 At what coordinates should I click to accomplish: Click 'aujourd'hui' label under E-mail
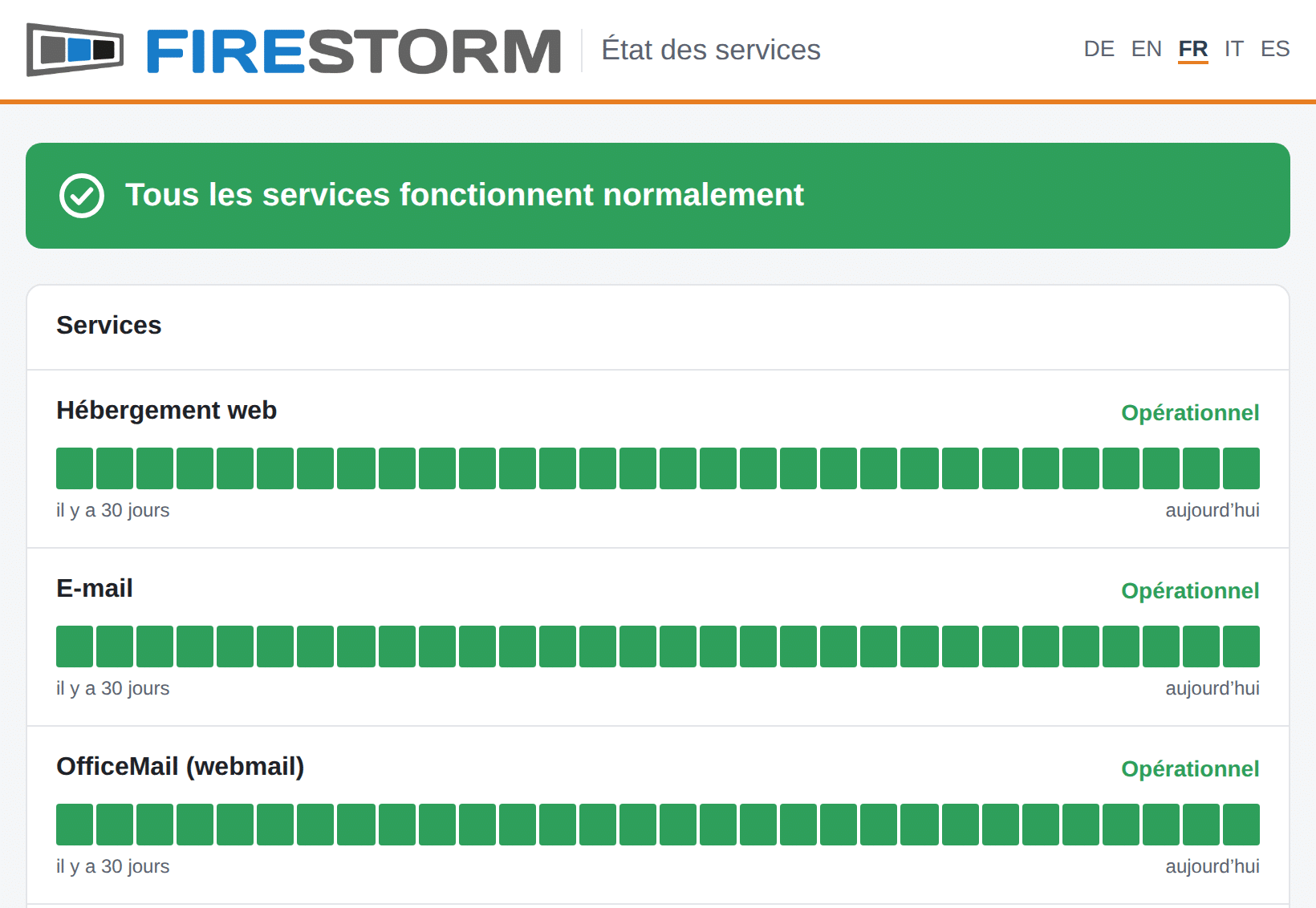point(1212,689)
